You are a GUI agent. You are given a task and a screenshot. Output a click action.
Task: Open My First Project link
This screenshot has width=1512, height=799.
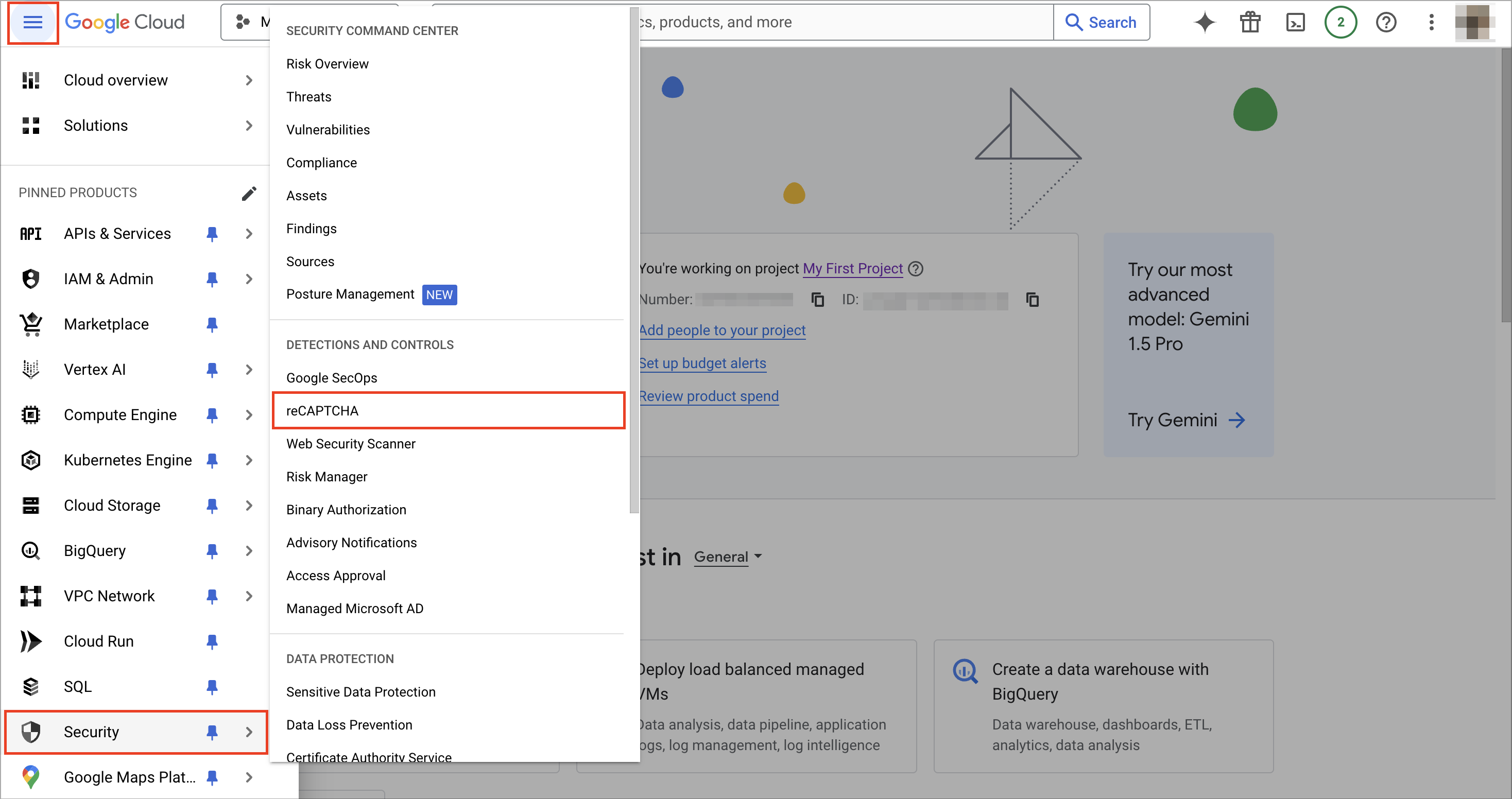pos(852,269)
